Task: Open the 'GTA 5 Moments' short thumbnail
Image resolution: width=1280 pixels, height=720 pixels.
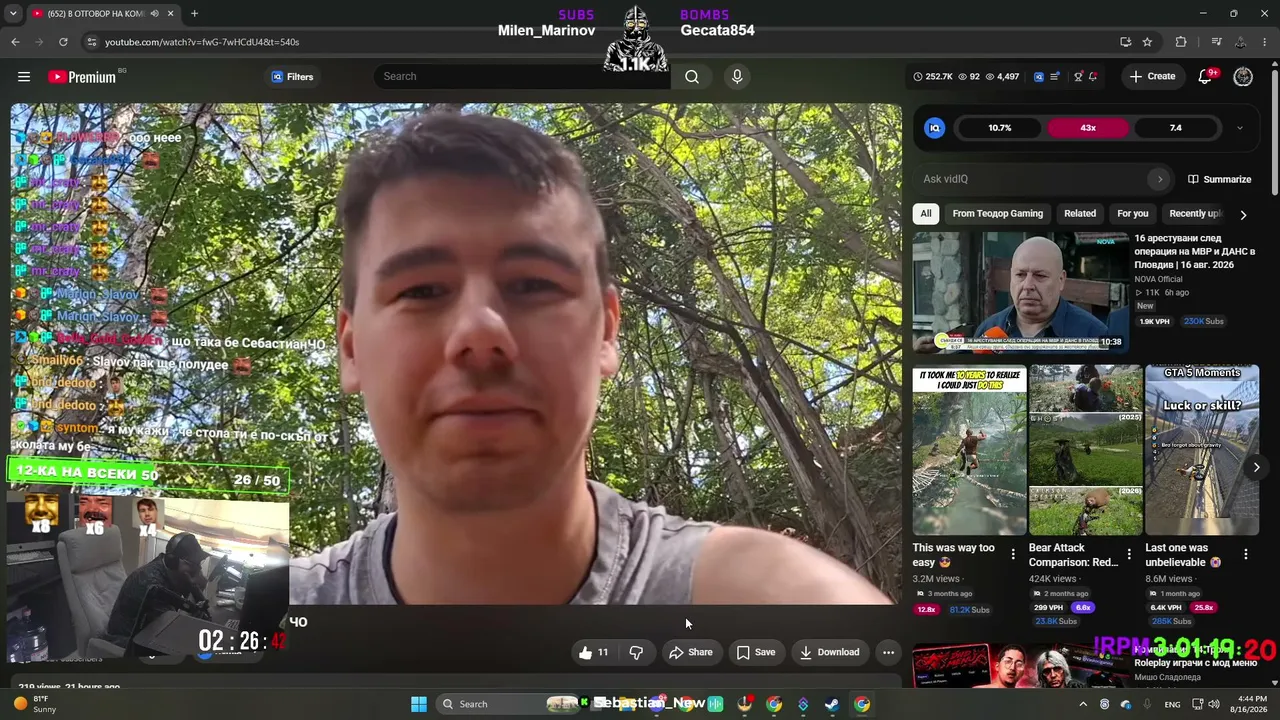Action: (x=1202, y=450)
